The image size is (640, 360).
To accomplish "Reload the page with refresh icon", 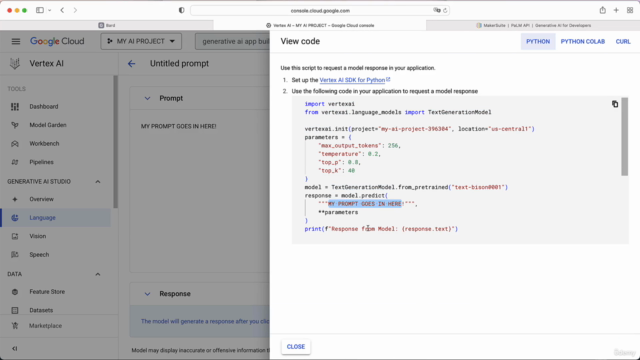I will click(x=445, y=11).
